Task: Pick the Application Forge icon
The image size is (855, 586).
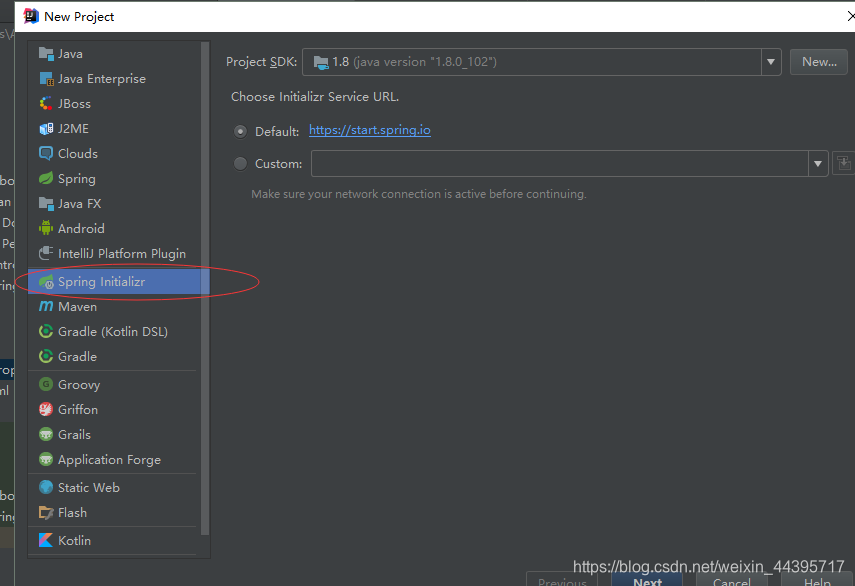Action: click(46, 460)
